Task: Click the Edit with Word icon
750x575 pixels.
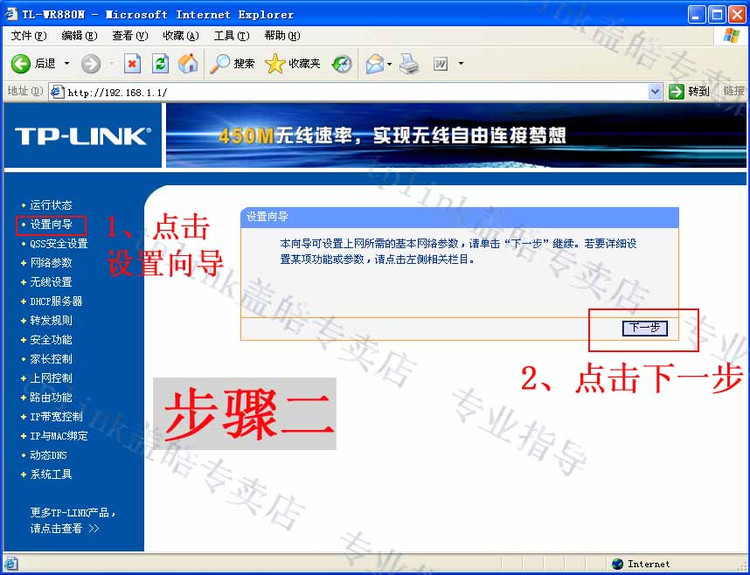Action: tap(441, 64)
